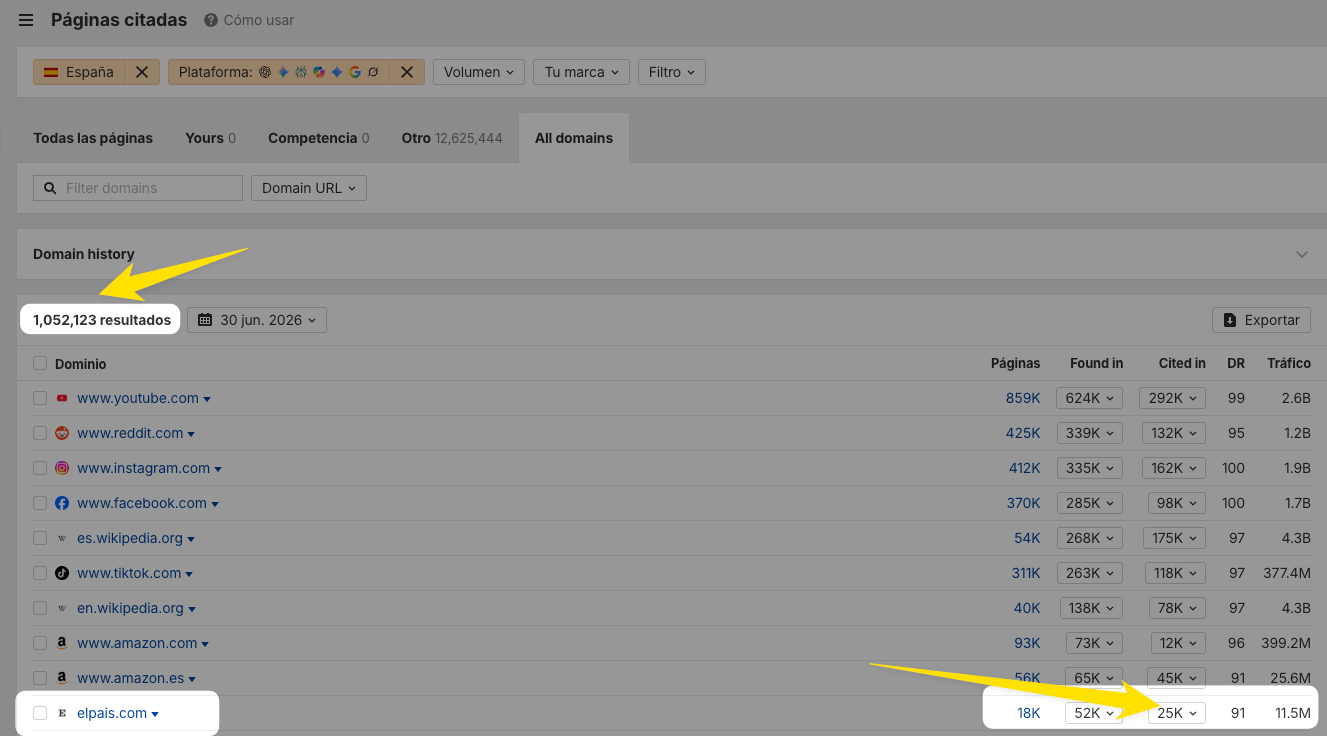Click elpais pages count 18K

click(x=1029, y=713)
